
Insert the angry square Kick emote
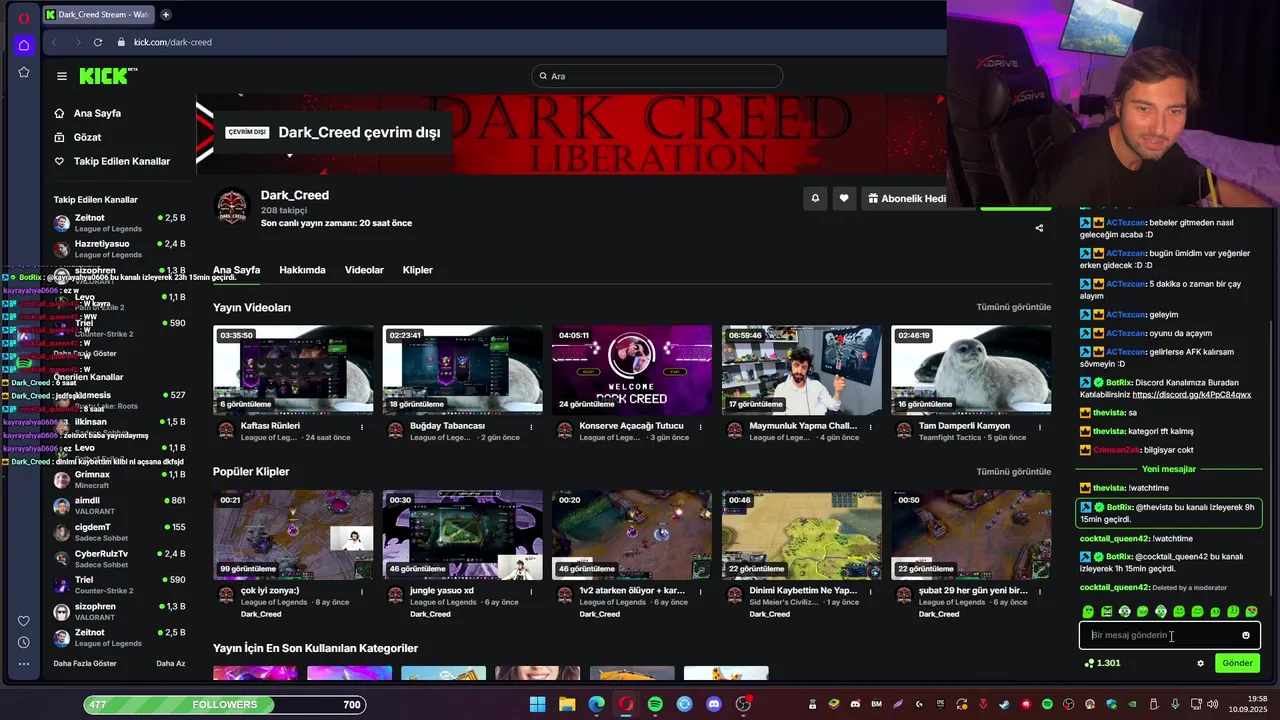point(1107,611)
